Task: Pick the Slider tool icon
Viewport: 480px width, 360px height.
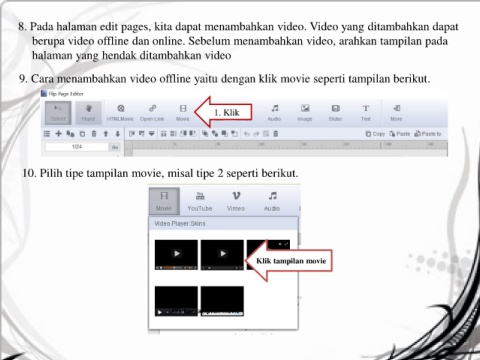Action: pos(335,113)
